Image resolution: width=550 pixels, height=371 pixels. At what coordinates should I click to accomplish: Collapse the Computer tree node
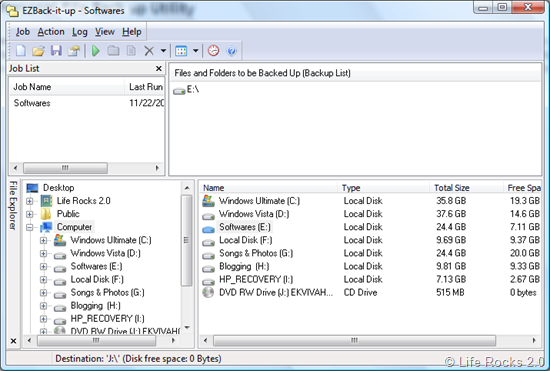click(29, 228)
